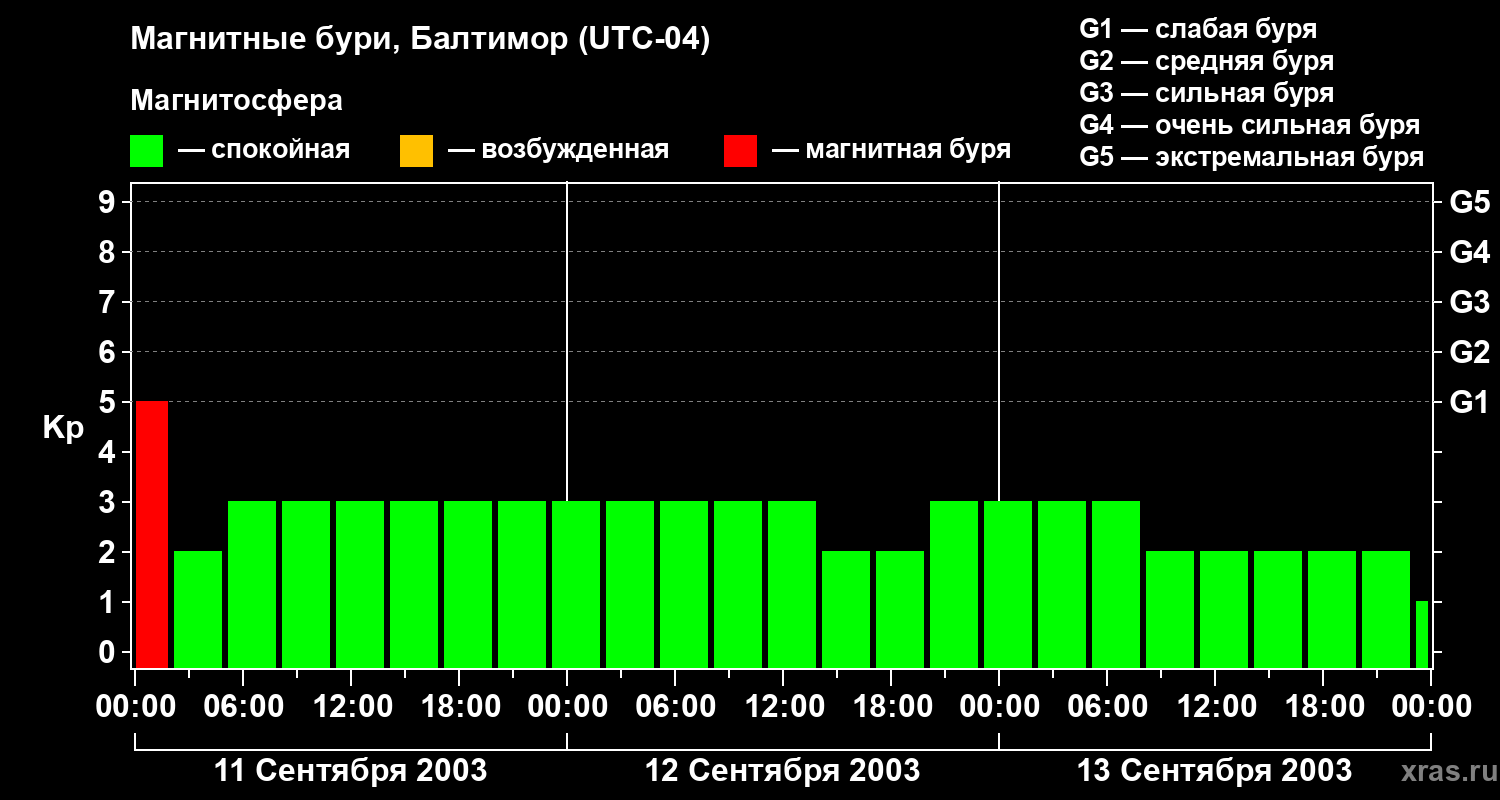Screen dimensions: 1500x800
Task: Click the '— возбужденная' legend text
Action: pyautogui.click(x=558, y=150)
